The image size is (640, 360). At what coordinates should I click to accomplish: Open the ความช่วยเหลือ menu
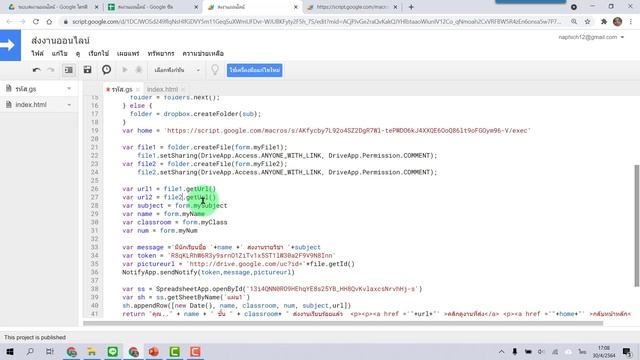[x=203, y=53]
